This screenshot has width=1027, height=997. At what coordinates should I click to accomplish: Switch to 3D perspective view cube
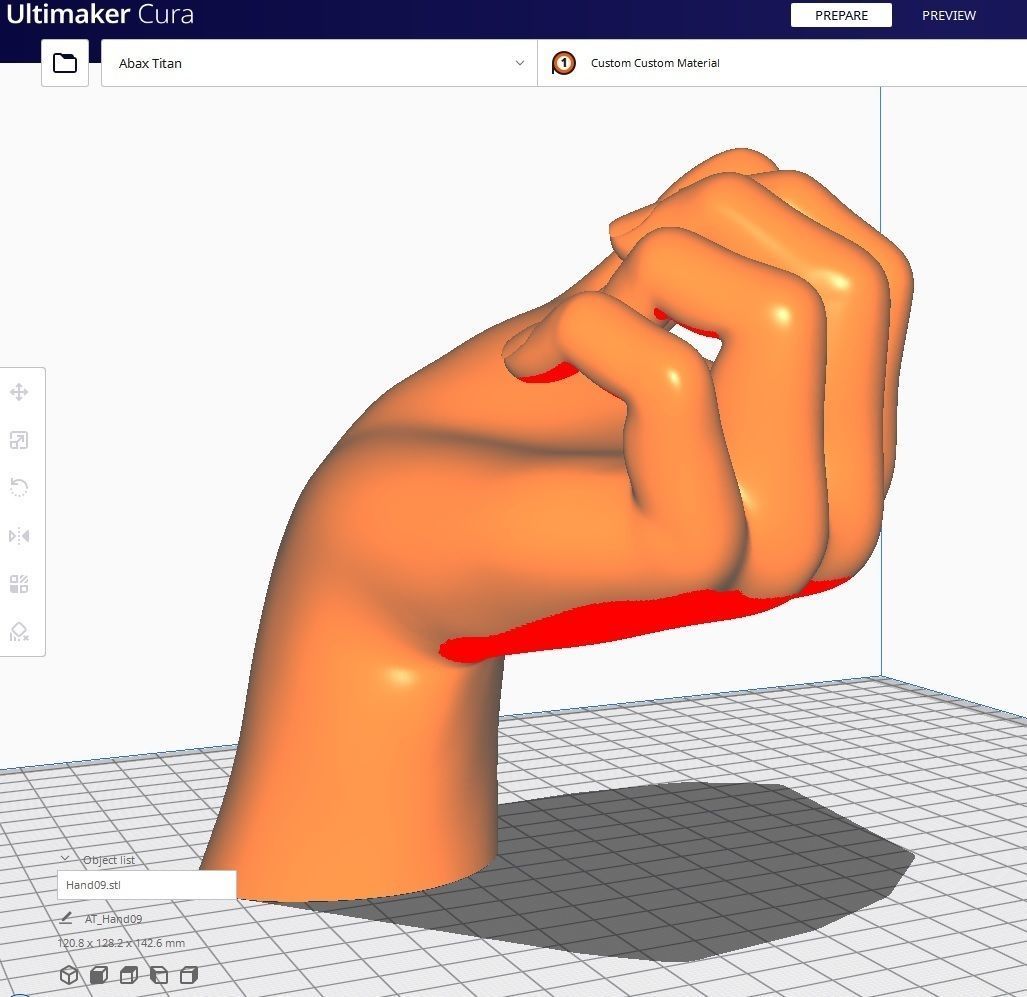(69, 975)
